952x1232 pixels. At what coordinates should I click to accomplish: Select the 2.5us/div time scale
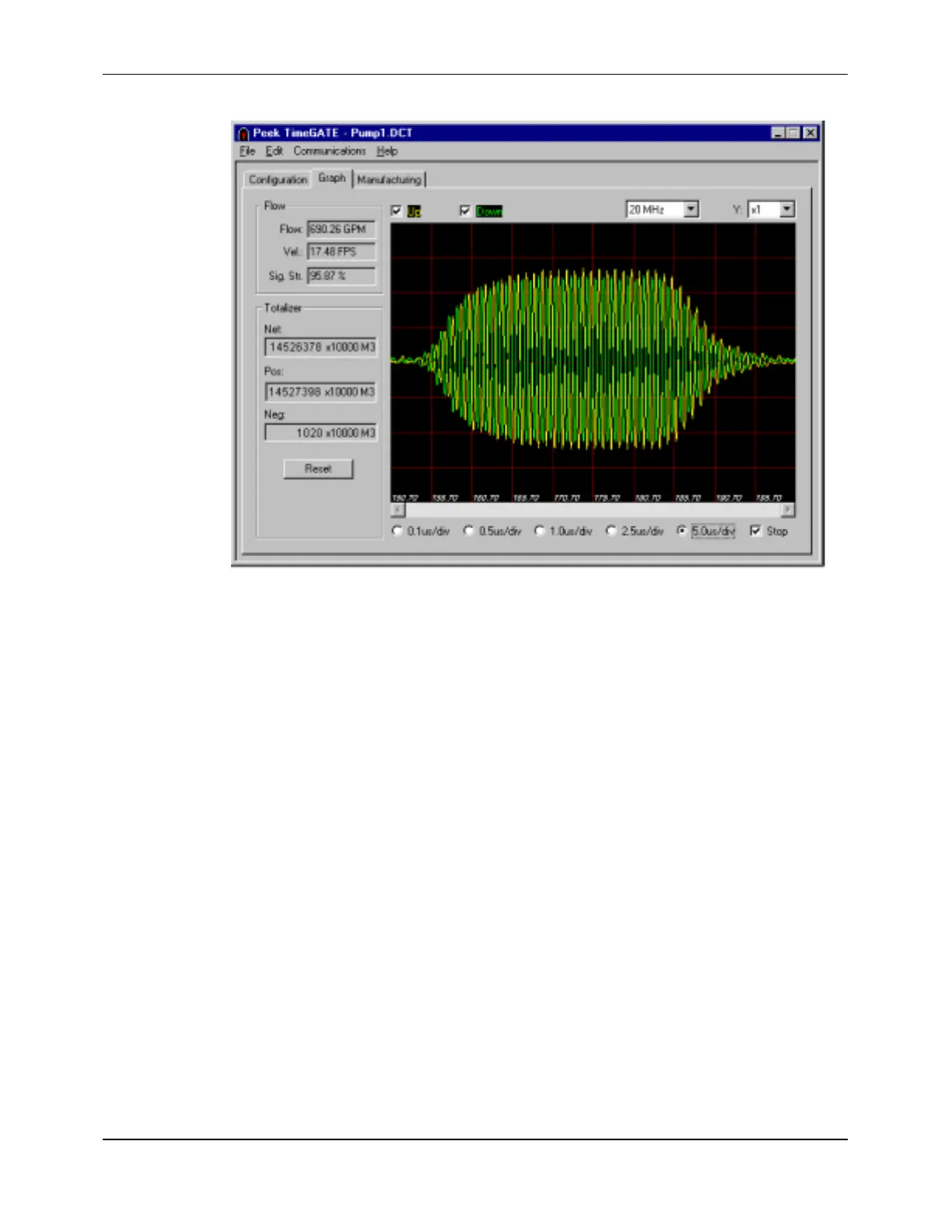tap(611, 530)
